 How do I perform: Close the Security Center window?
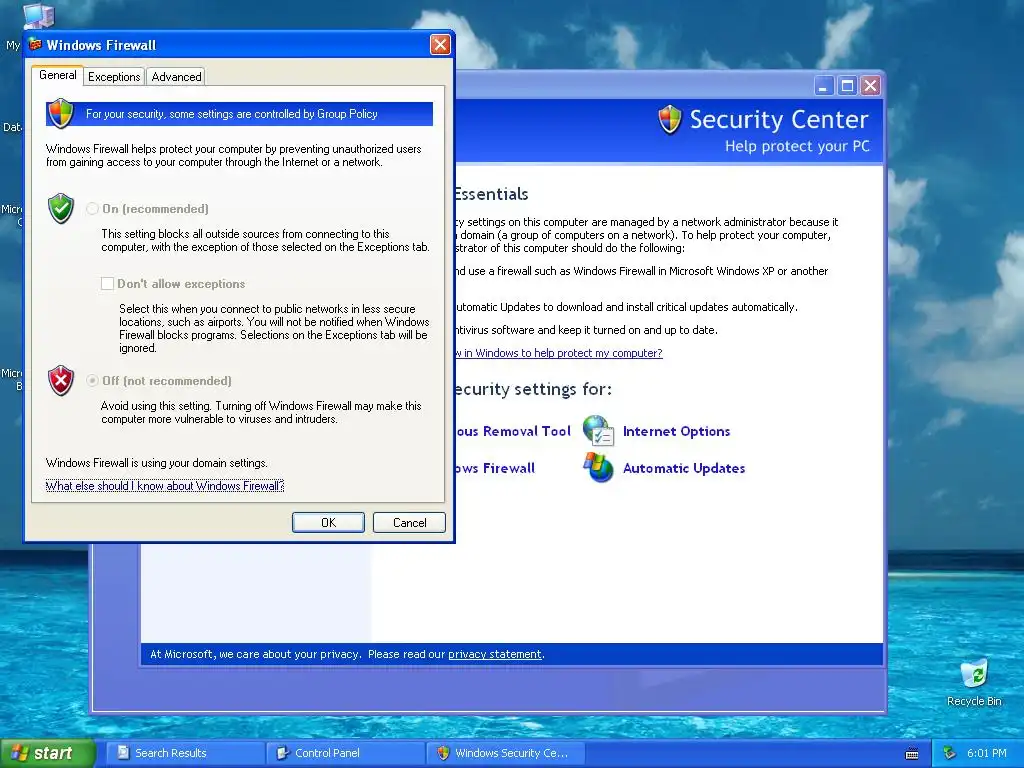[871, 86]
